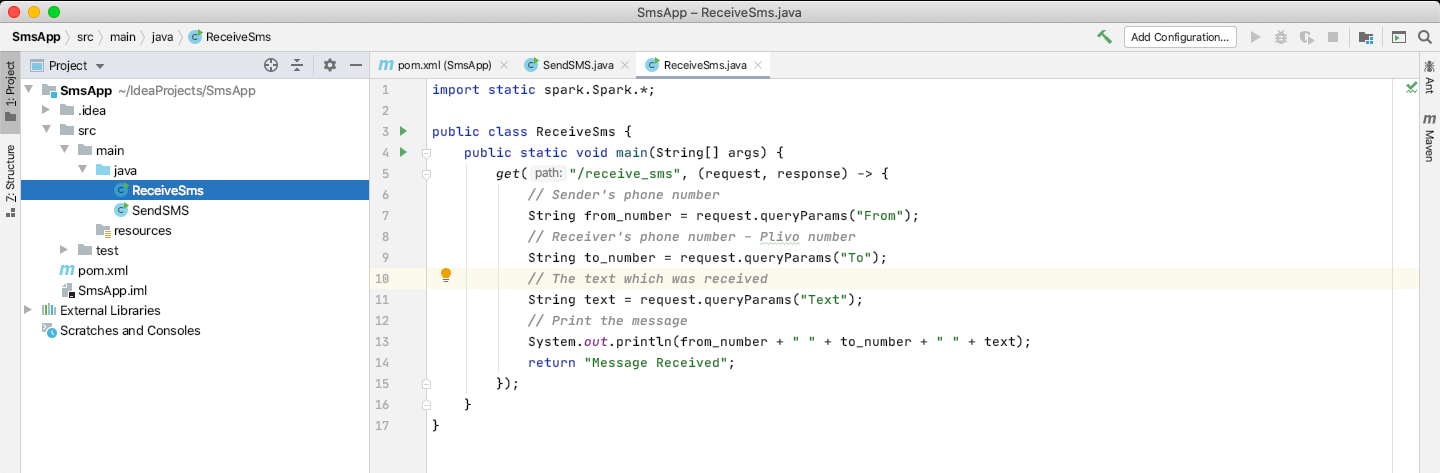Switch to the pom.xml (SmsApp) tab
1440x473 pixels.
(x=444, y=66)
